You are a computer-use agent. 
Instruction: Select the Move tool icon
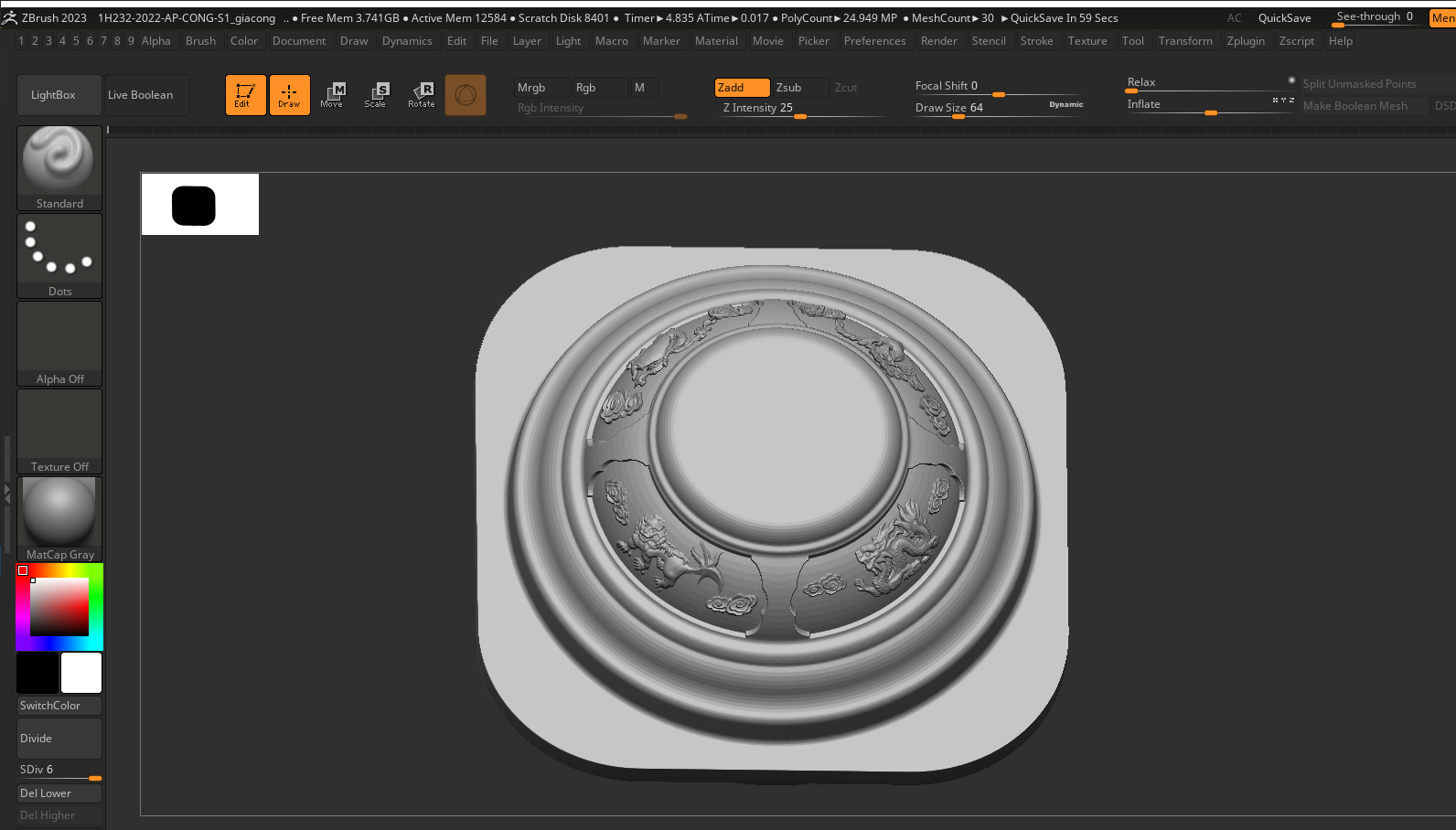tap(332, 95)
